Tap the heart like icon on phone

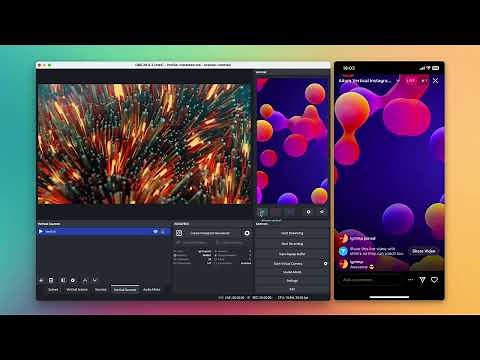pyautogui.click(x=434, y=280)
